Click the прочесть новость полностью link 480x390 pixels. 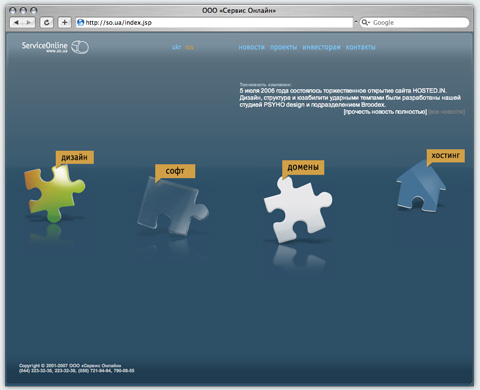click(x=385, y=112)
